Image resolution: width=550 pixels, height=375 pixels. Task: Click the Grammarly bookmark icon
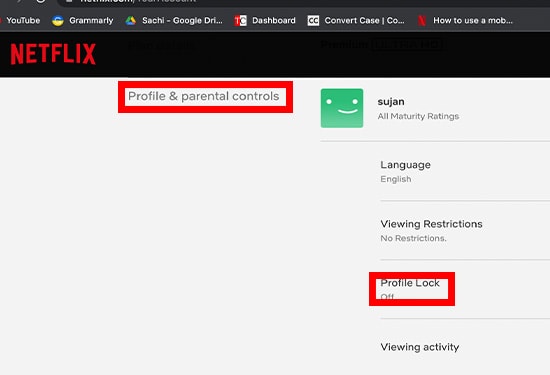point(58,21)
